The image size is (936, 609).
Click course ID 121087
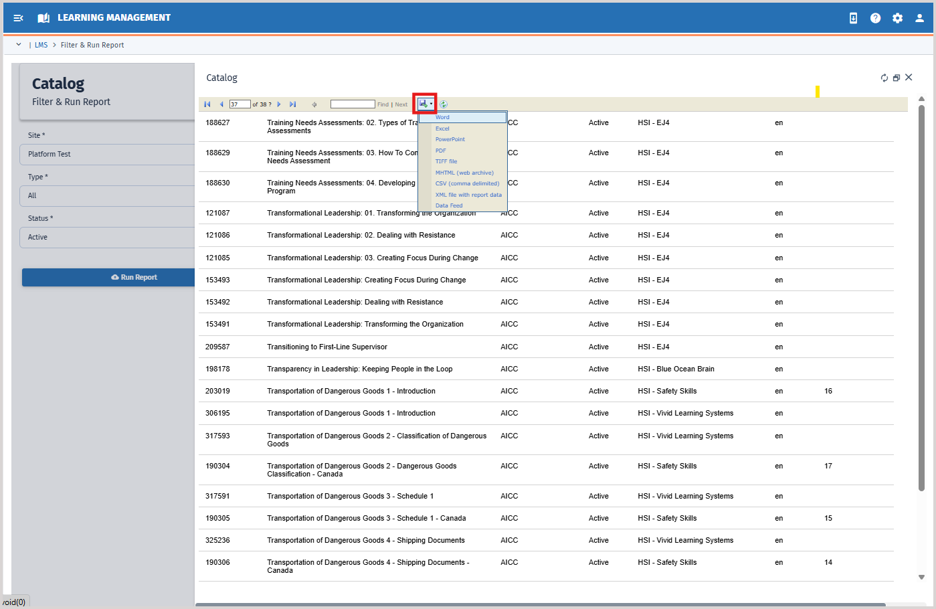point(217,213)
